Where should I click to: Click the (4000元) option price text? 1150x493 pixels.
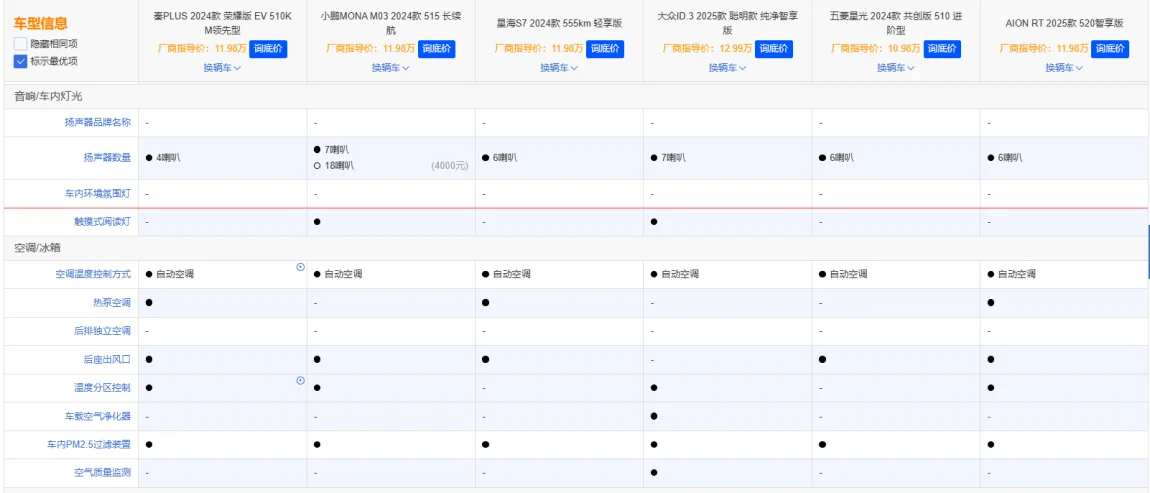[x=450, y=166]
